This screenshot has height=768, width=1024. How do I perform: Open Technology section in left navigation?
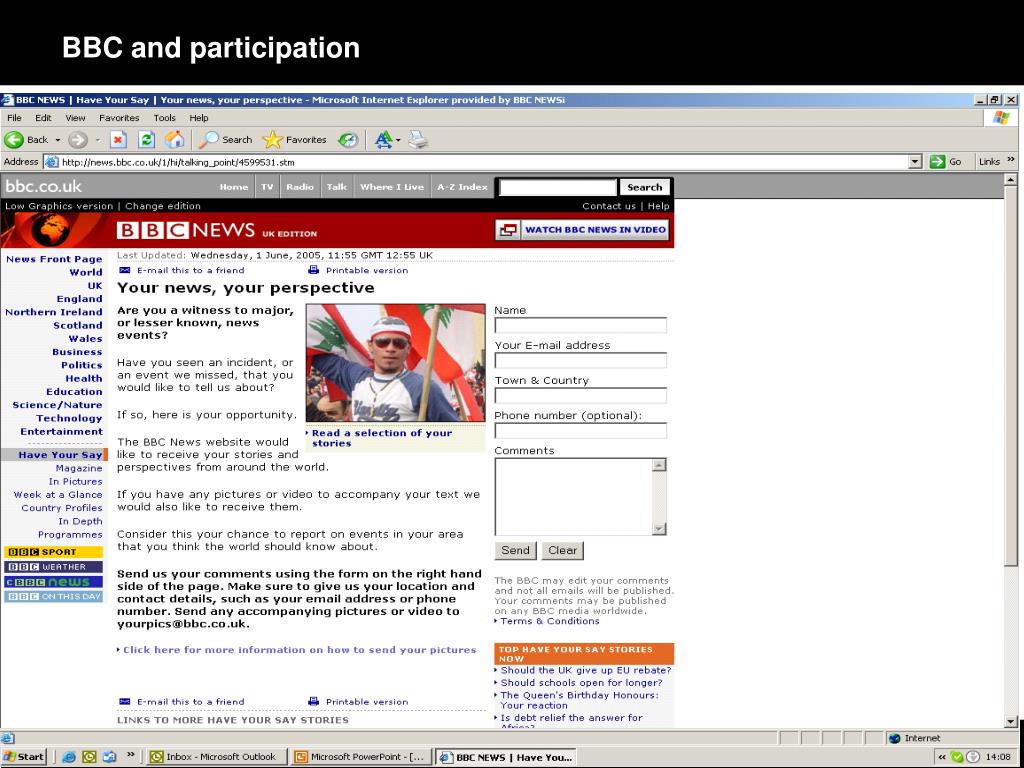69,418
